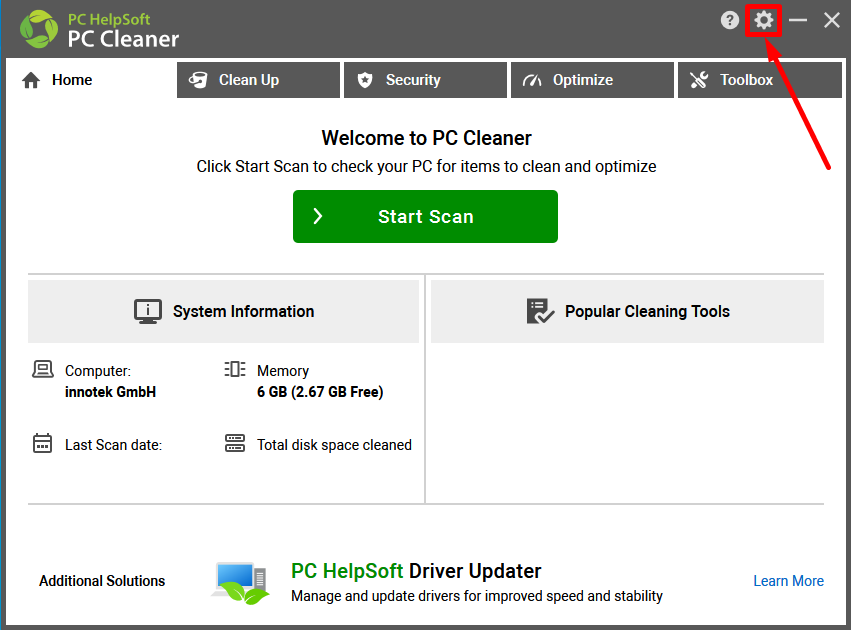Viewport: 851px width, 630px height.
Task: Click the Driver Updater computer icon
Action: coord(240,583)
